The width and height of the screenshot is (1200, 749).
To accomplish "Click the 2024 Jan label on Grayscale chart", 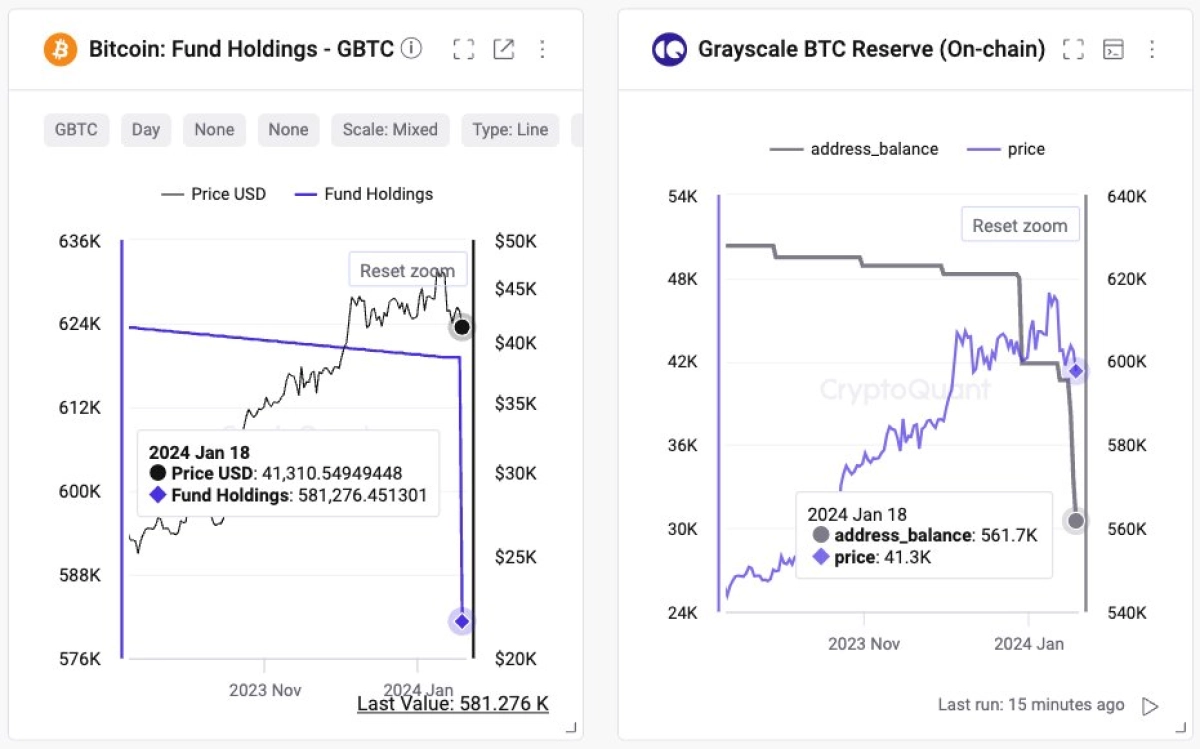I will (1029, 644).
